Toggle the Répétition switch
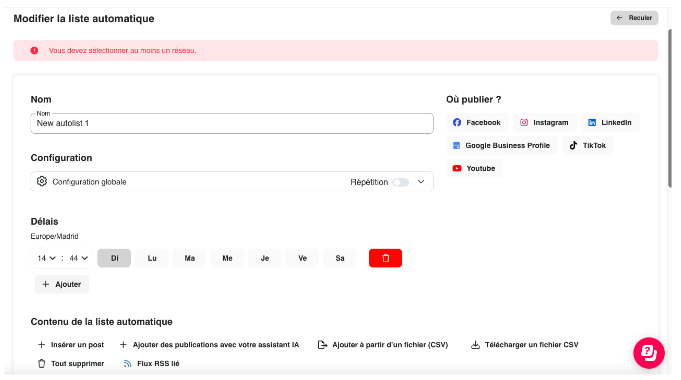The height and width of the screenshot is (380, 681). click(400, 182)
